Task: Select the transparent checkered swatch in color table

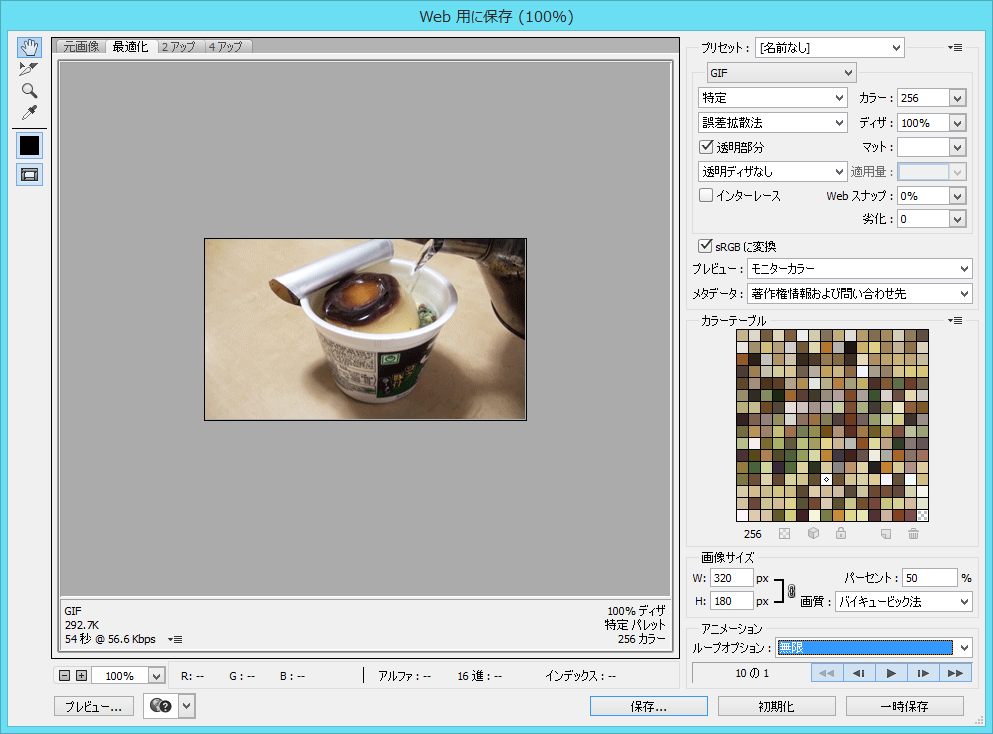Action: pos(923,516)
